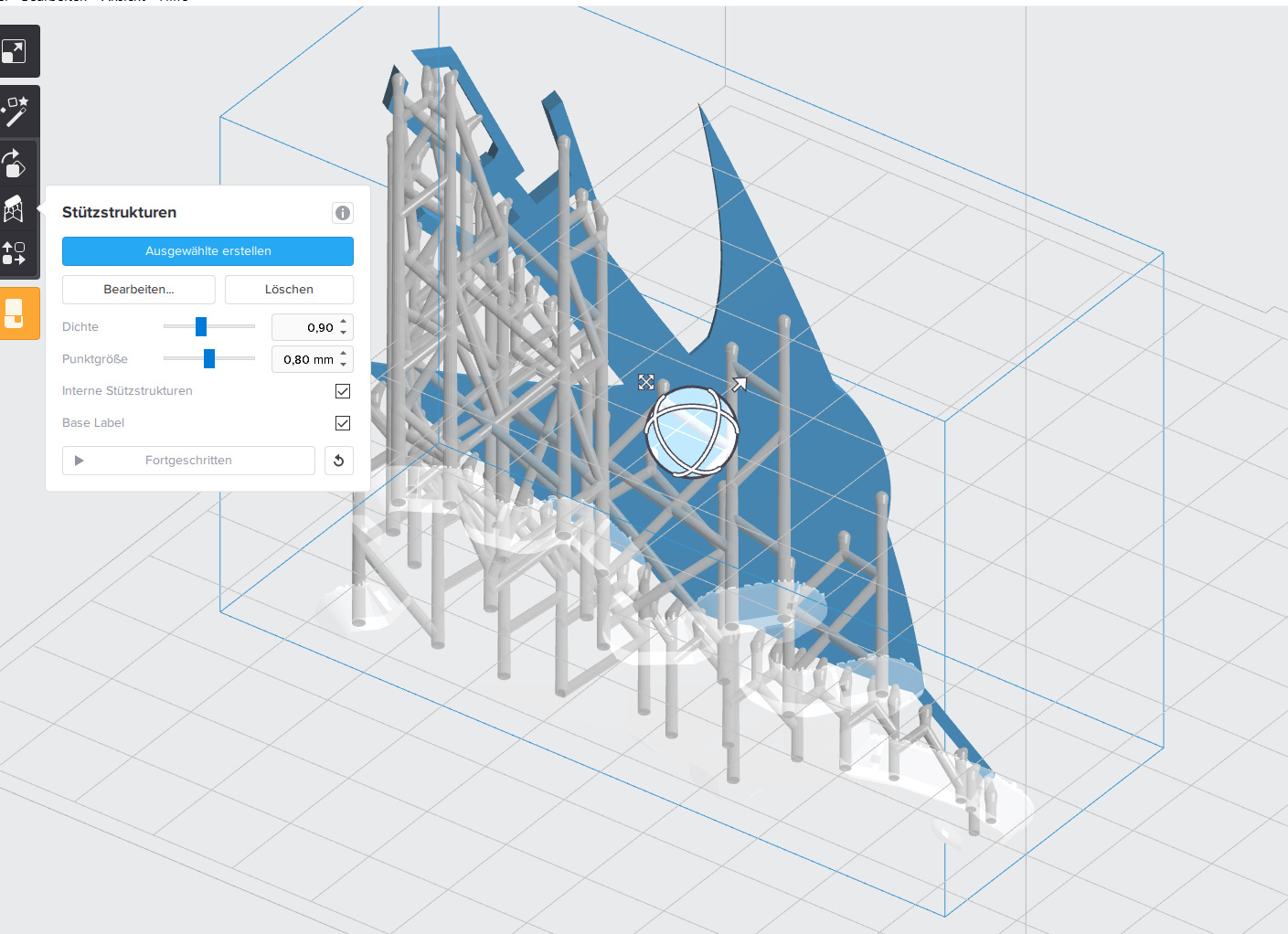
Task: Click the 'Punktgröße' label
Action: coord(95,359)
